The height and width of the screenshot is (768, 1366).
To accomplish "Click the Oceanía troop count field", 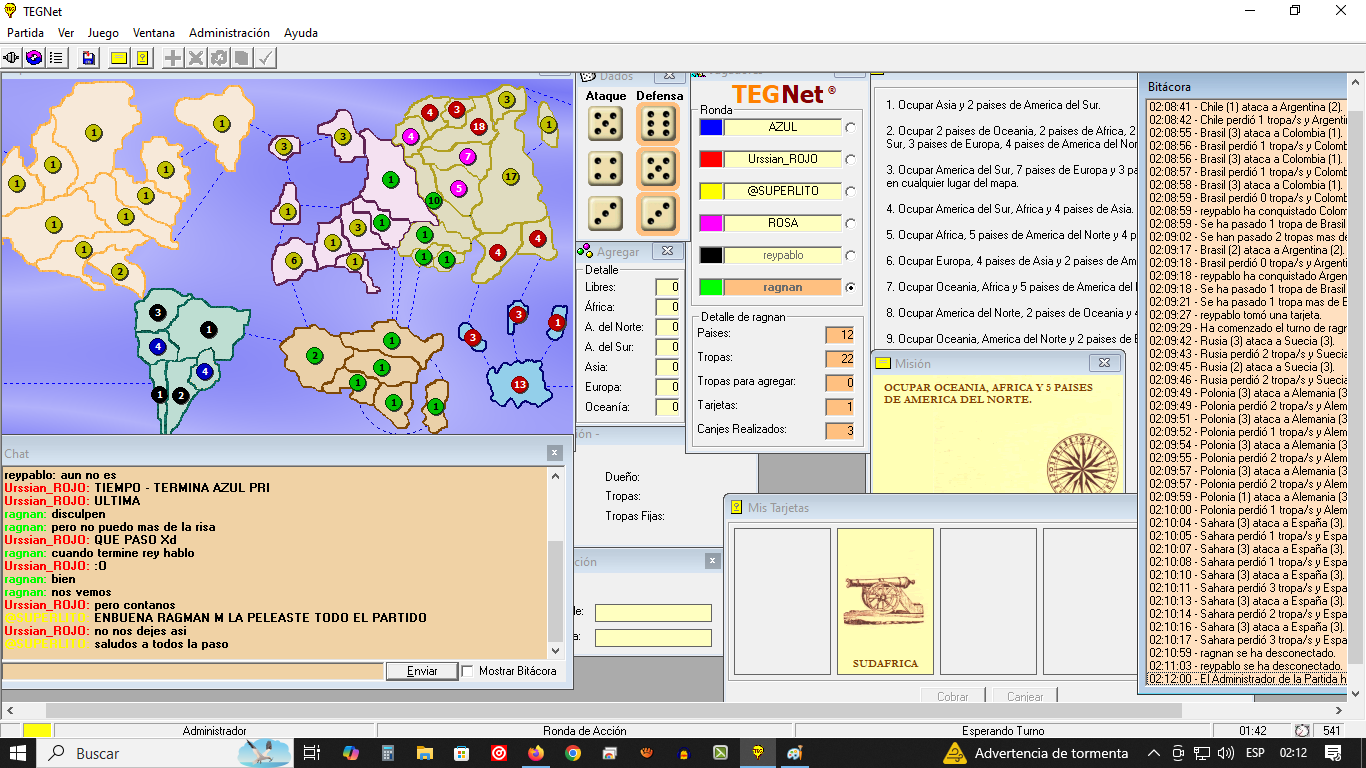I will [x=667, y=407].
